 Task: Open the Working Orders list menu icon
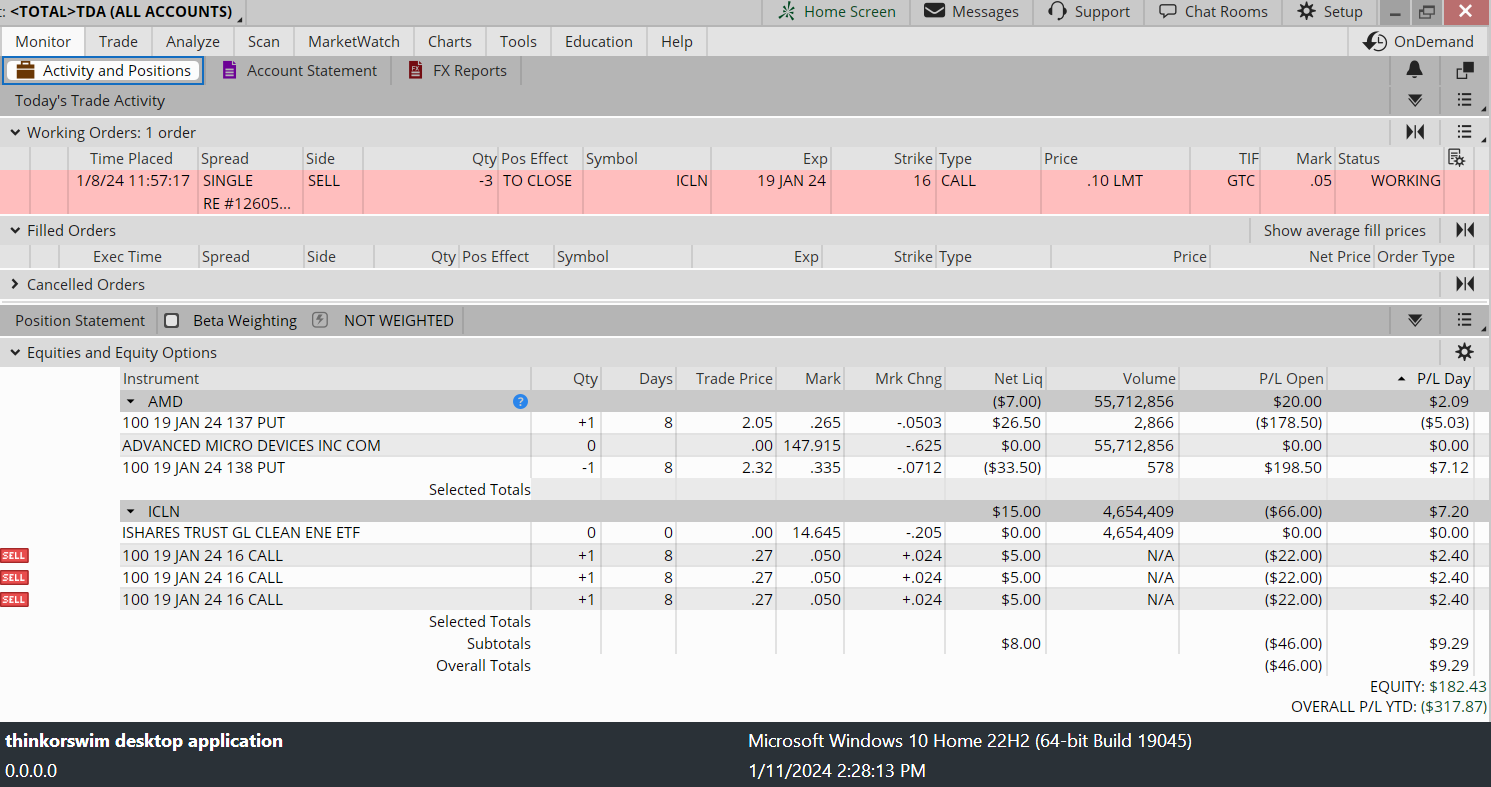[1465, 132]
